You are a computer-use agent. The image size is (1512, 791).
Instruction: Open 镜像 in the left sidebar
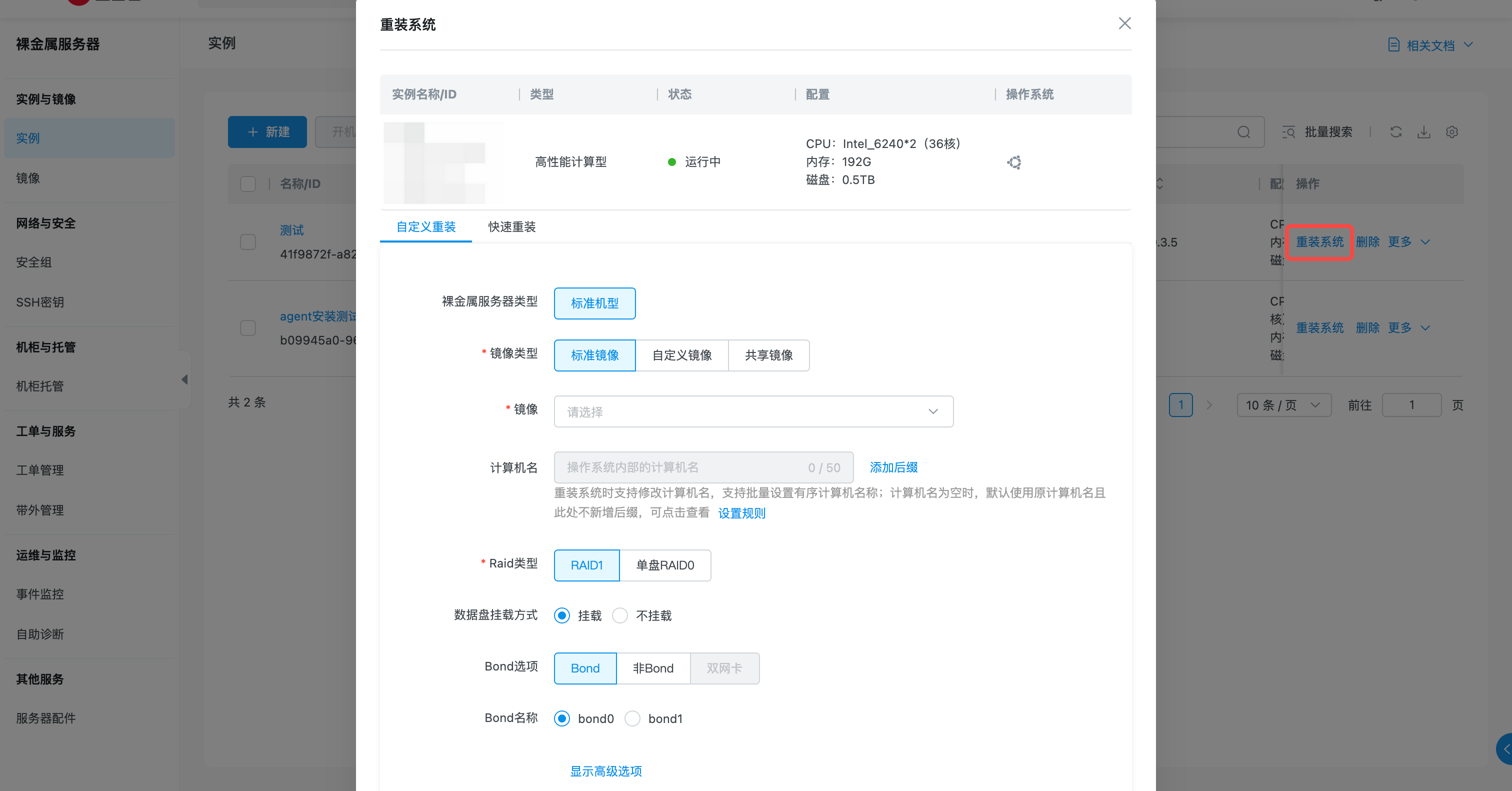[28, 178]
